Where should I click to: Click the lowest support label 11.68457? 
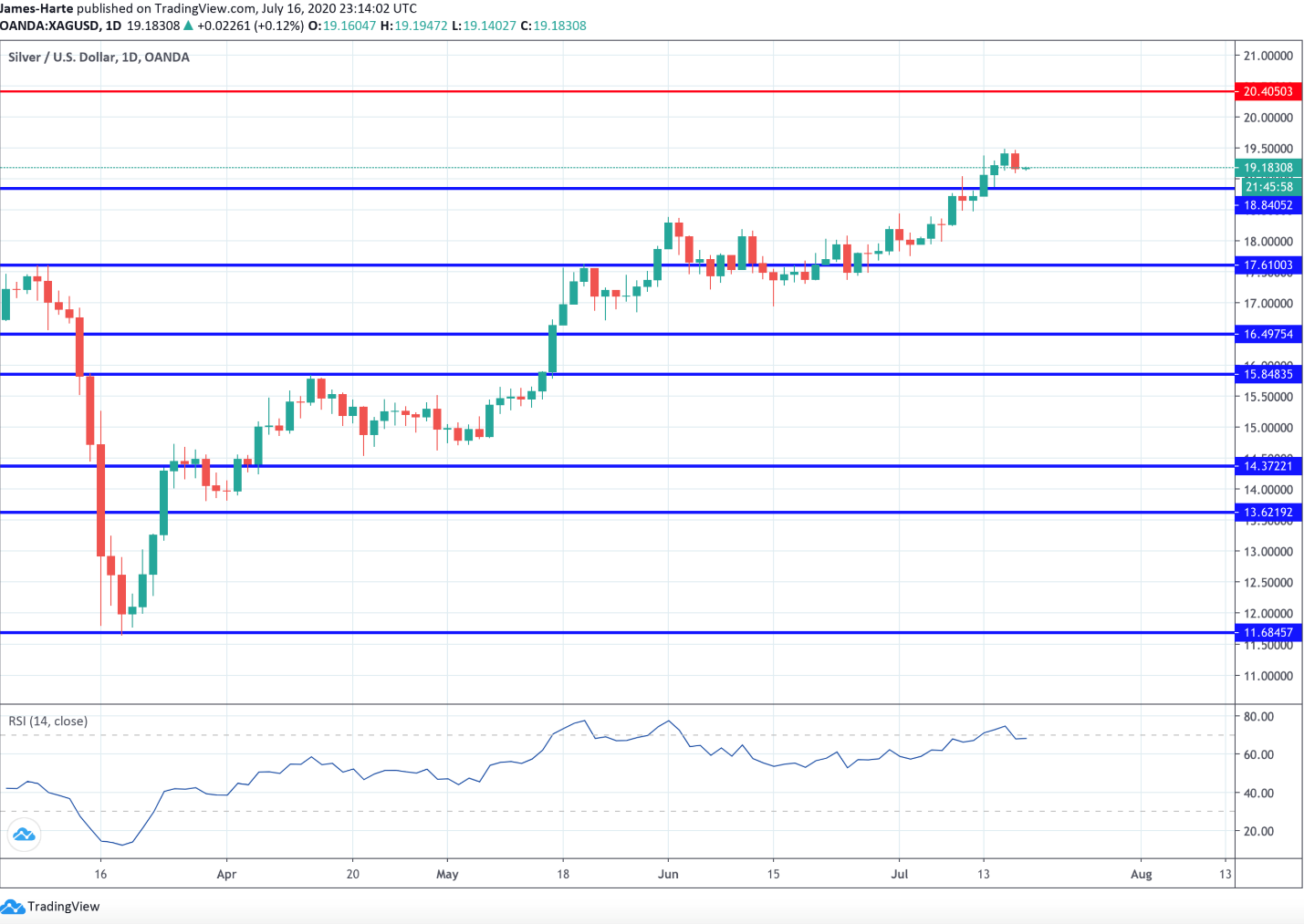click(1269, 631)
